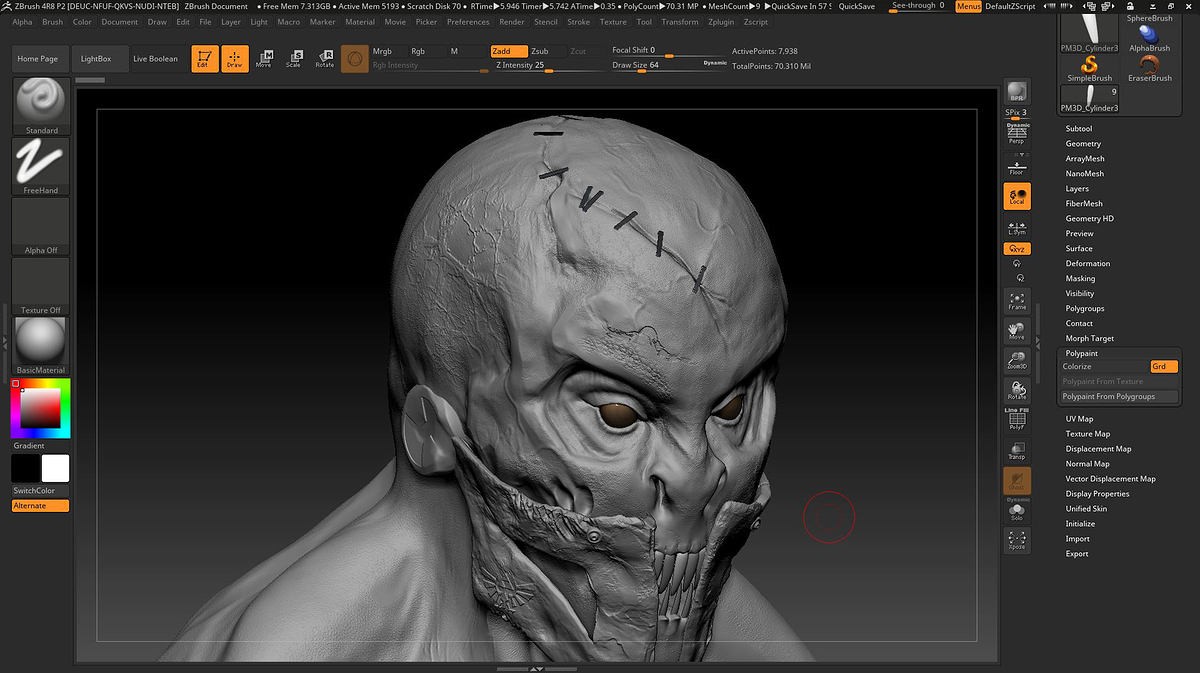The image size is (1200, 673).
Task: Open the Render menu
Action: click(x=511, y=21)
